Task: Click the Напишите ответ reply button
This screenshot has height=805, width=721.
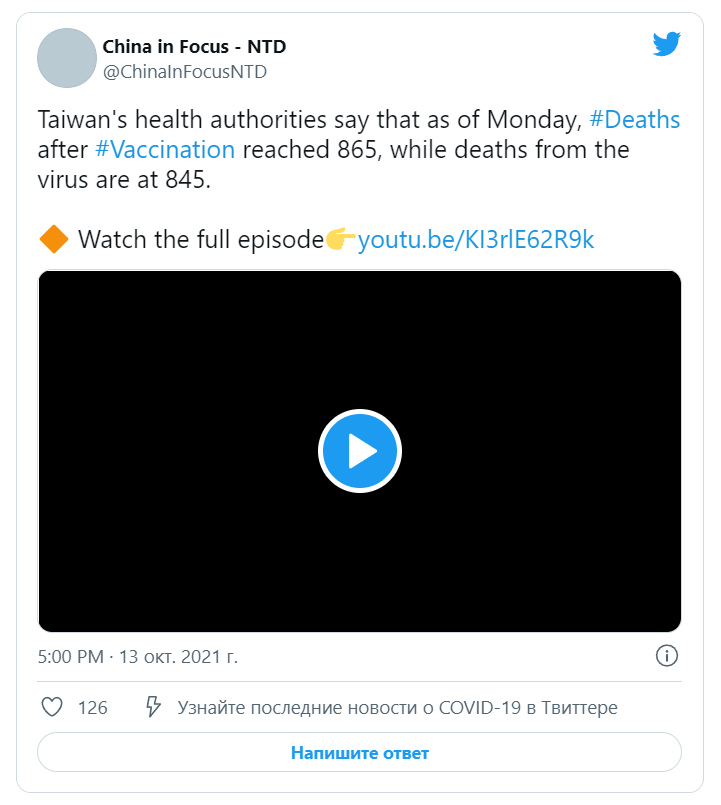Action: tap(359, 752)
